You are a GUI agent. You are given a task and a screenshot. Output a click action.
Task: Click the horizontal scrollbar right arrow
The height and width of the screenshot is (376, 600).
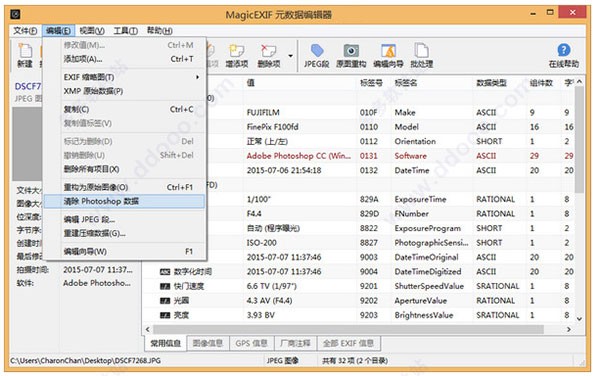pyautogui.click(x=569, y=329)
